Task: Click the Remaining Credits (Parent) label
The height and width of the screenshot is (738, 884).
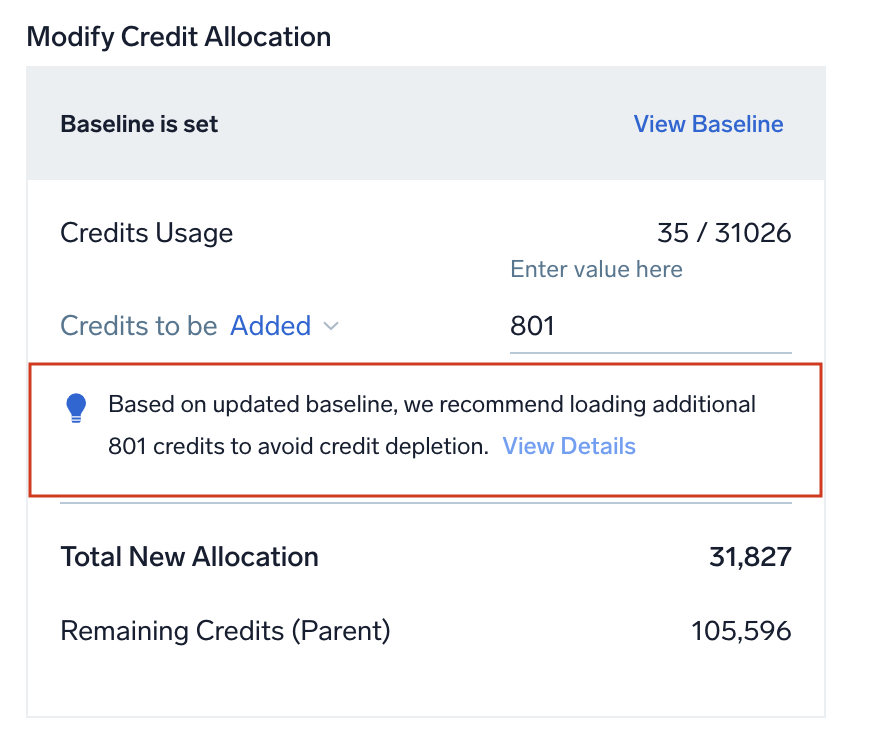Action: (x=225, y=631)
